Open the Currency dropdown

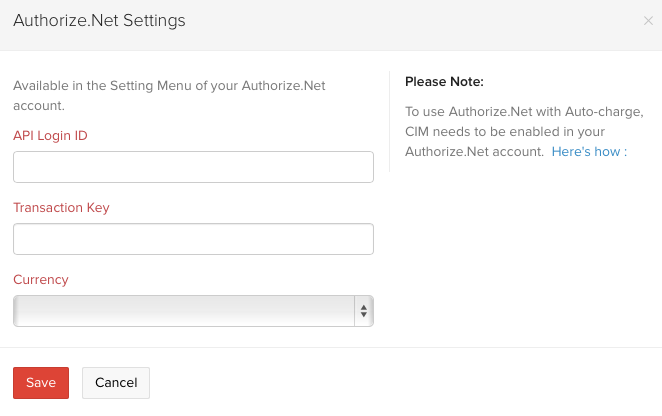click(185, 311)
